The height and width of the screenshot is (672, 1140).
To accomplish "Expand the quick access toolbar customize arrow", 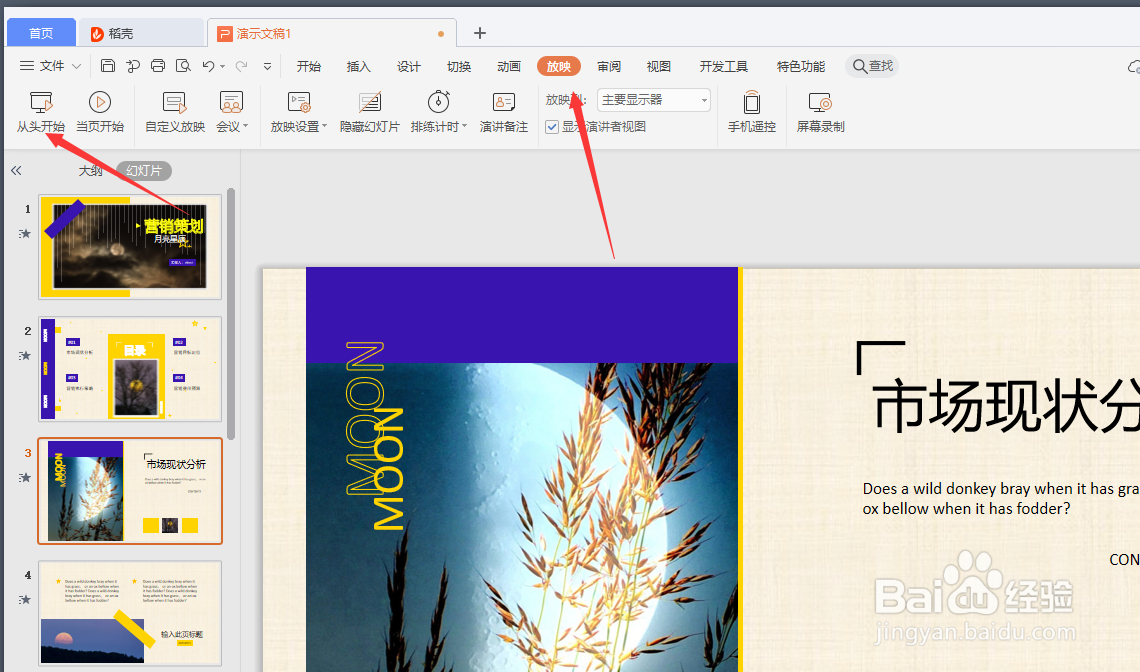I will [x=268, y=67].
